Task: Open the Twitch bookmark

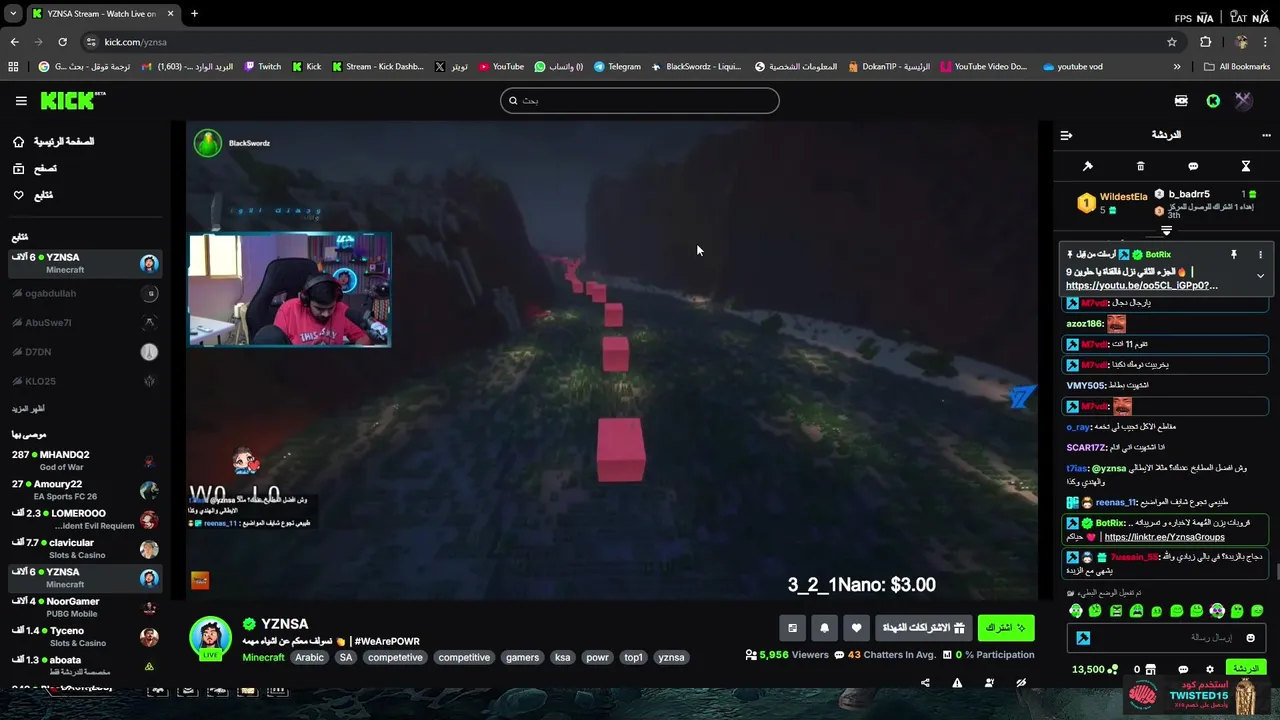Action: click(263, 67)
